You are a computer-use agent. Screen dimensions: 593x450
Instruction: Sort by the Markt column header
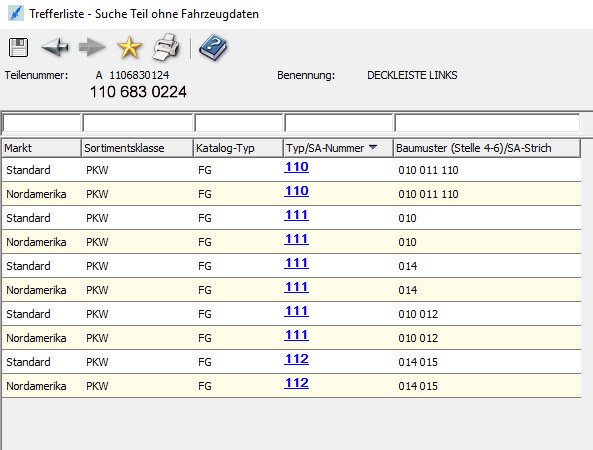pyautogui.click(x=41, y=148)
